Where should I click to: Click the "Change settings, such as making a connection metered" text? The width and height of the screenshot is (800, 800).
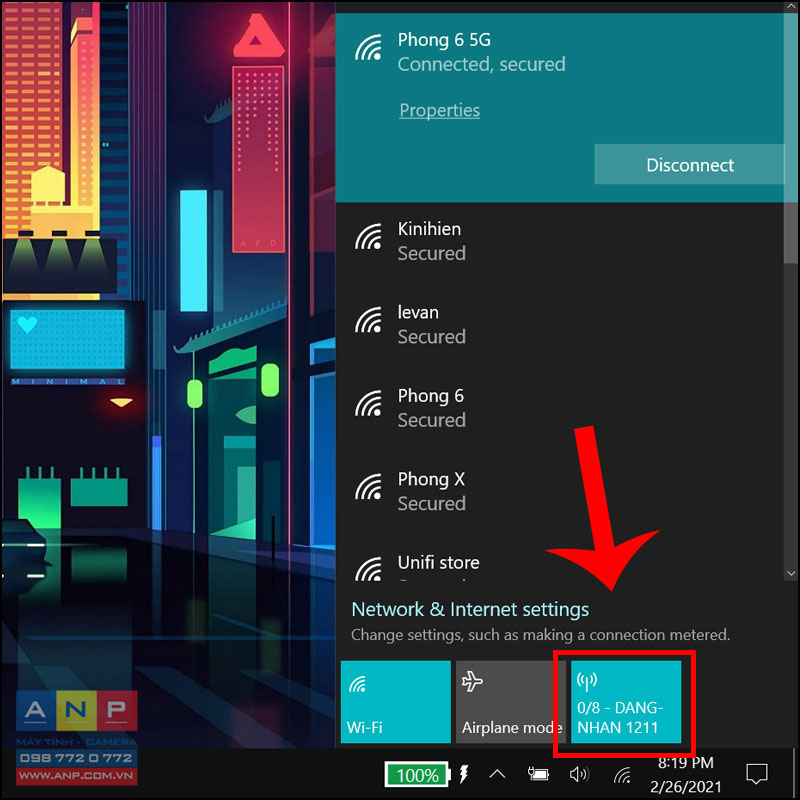coord(540,635)
